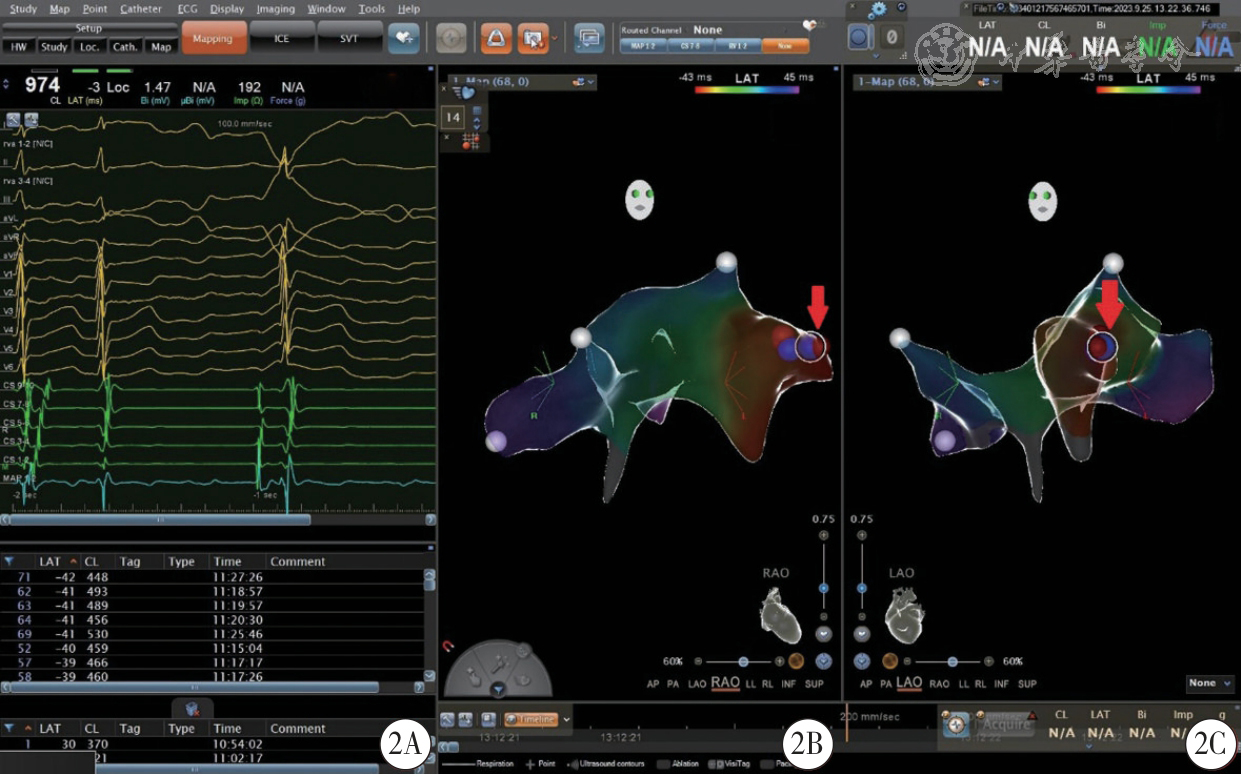This screenshot has width=1242, height=777.
Task: Click the deleted points trash bin icon
Action: (x=192, y=707)
